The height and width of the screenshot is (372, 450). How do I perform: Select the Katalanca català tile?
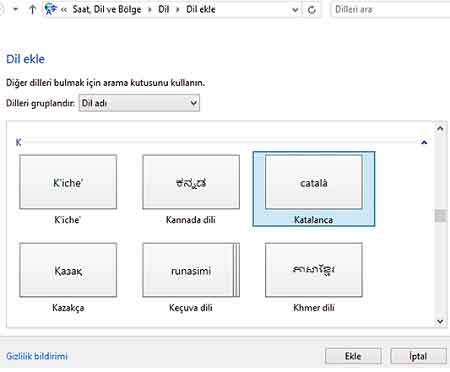pyautogui.click(x=314, y=189)
